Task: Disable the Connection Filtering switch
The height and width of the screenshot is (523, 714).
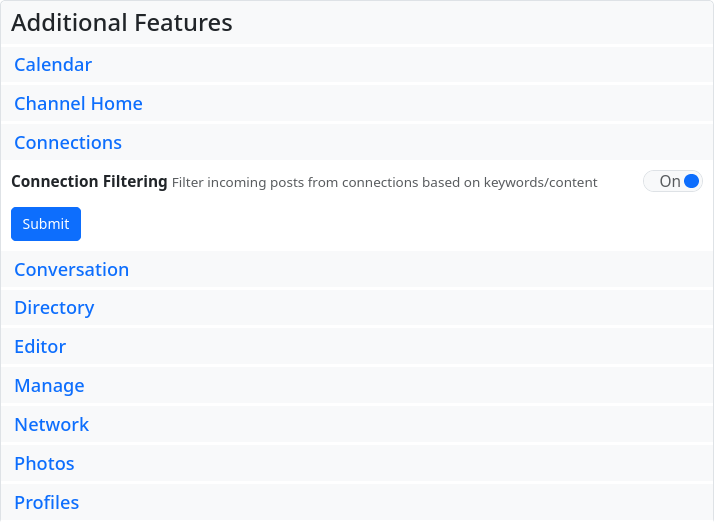Action: (673, 181)
